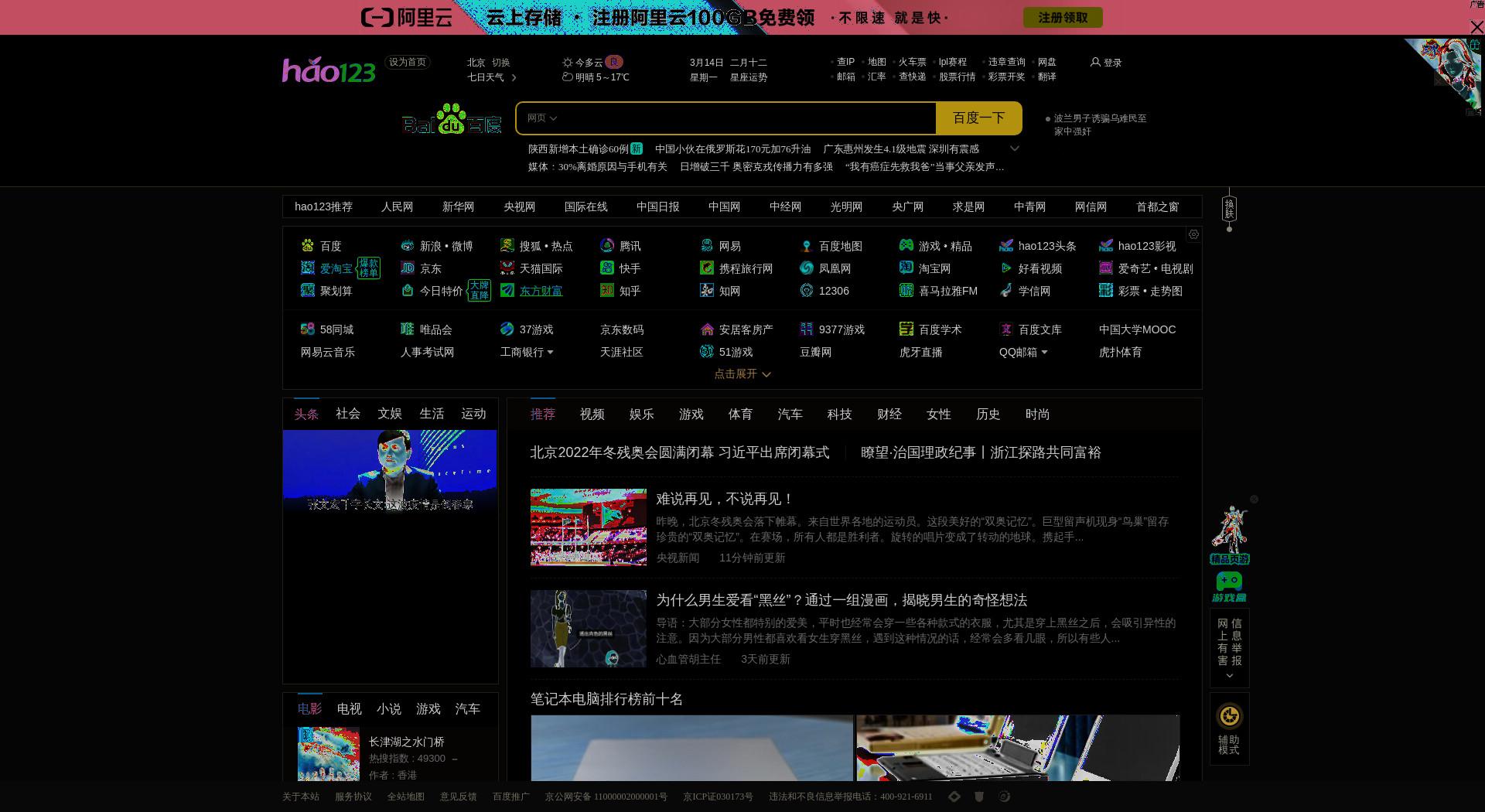Switch to the 视频 feed tab
The image size is (1485, 812).
(592, 415)
